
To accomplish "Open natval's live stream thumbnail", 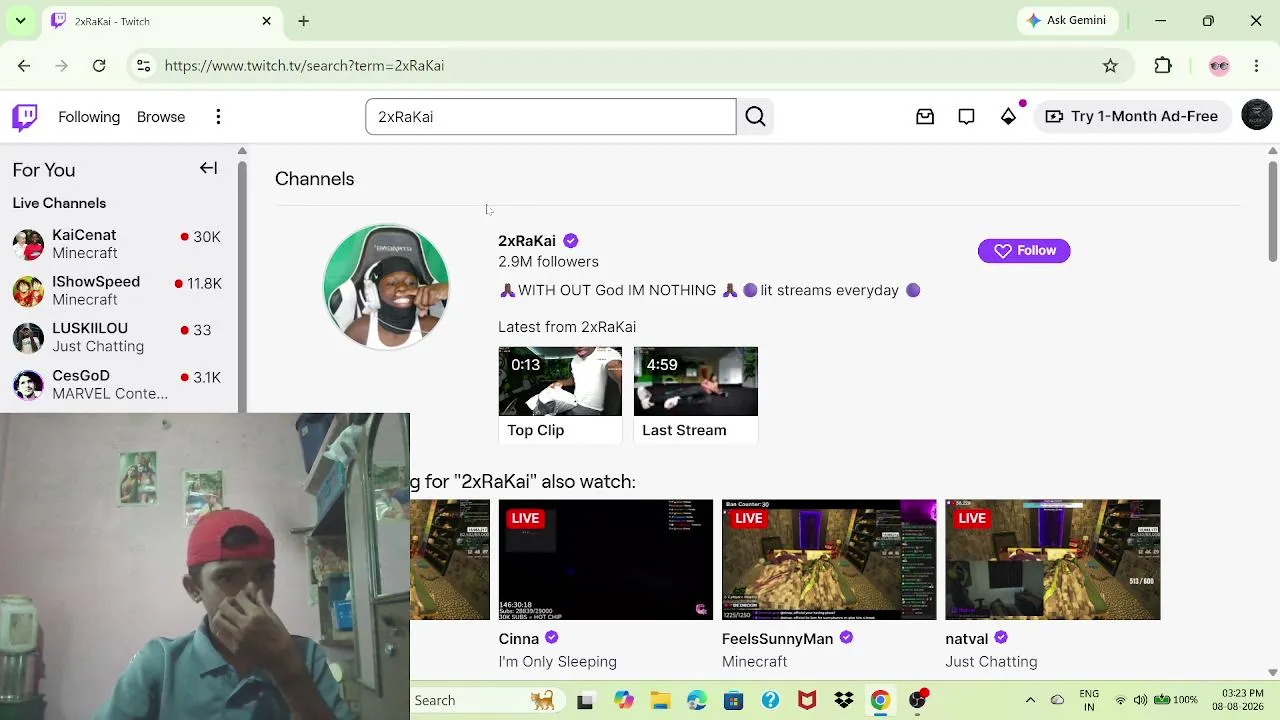I will click(x=1053, y=560).
